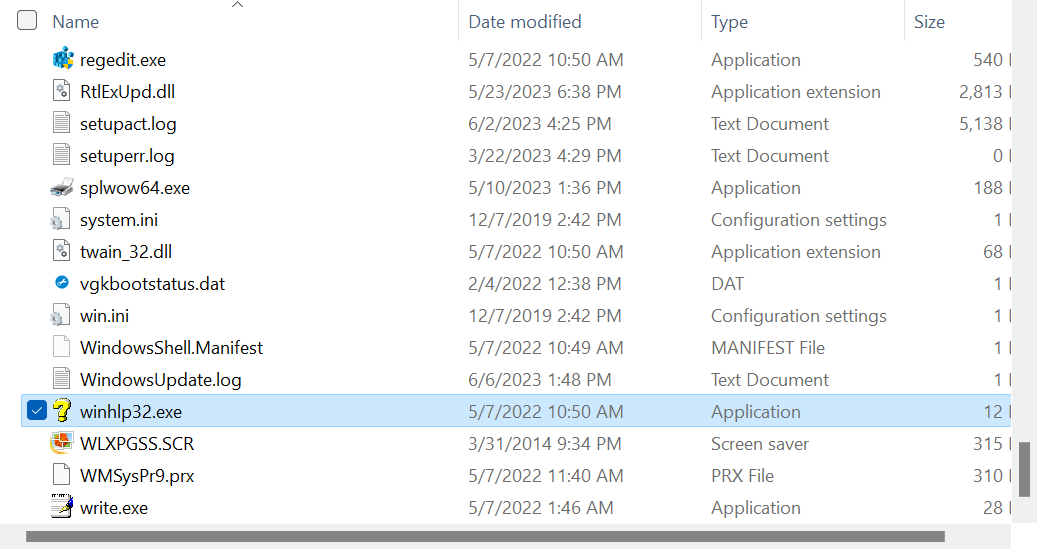Click the RtlExUpd.dll file icon
This screenshot has height=549, width=1037.
pyautogui.click(x=62, y=91)
